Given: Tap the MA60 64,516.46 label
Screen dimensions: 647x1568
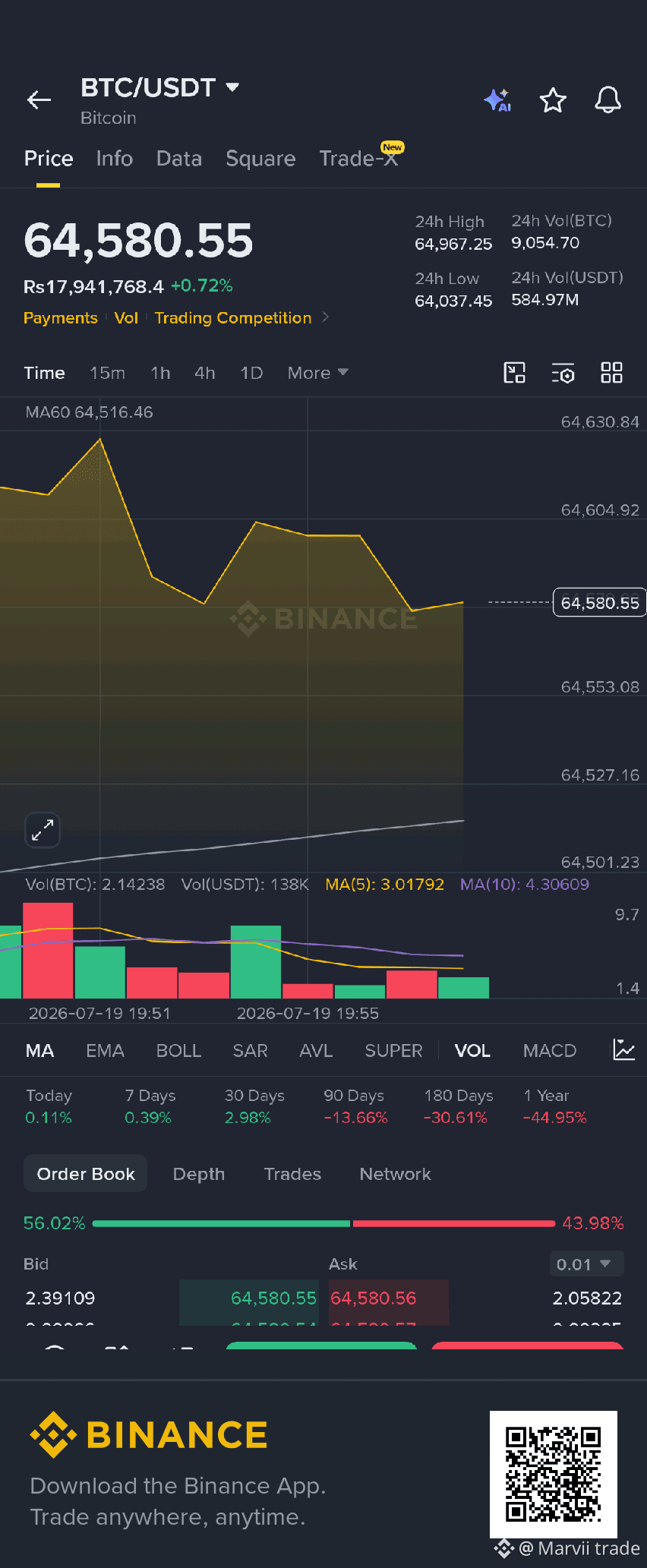Looking at the screenshot, I should click(89, 412).
